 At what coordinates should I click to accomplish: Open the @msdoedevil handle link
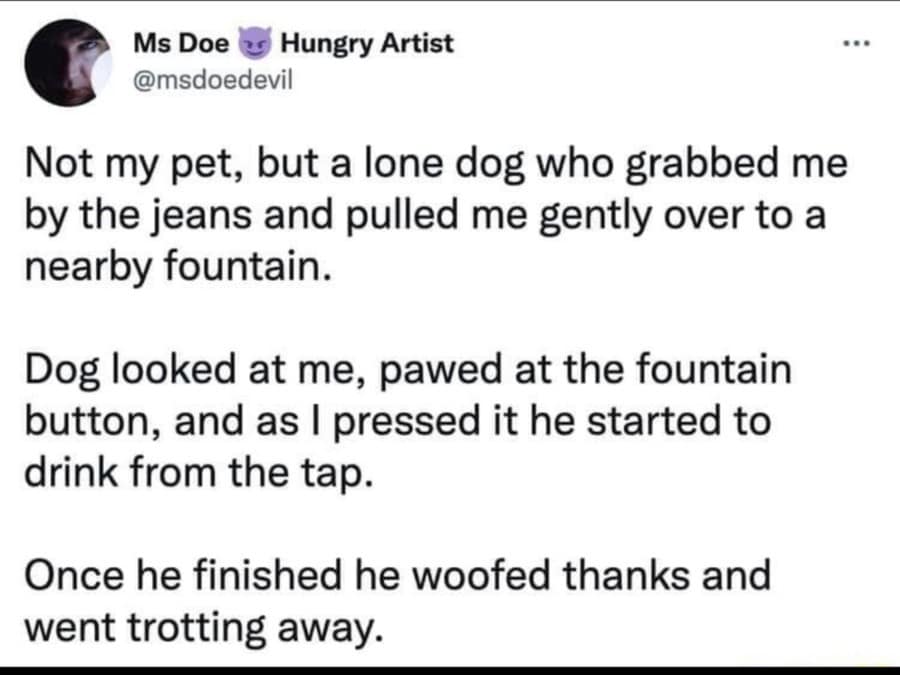209,75
